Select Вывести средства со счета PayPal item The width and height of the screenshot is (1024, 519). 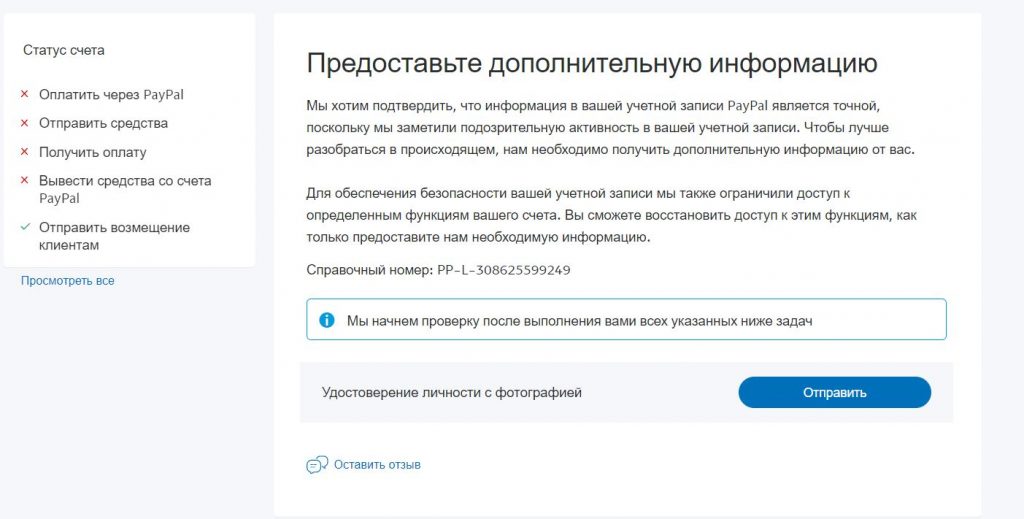coord(125,189)
